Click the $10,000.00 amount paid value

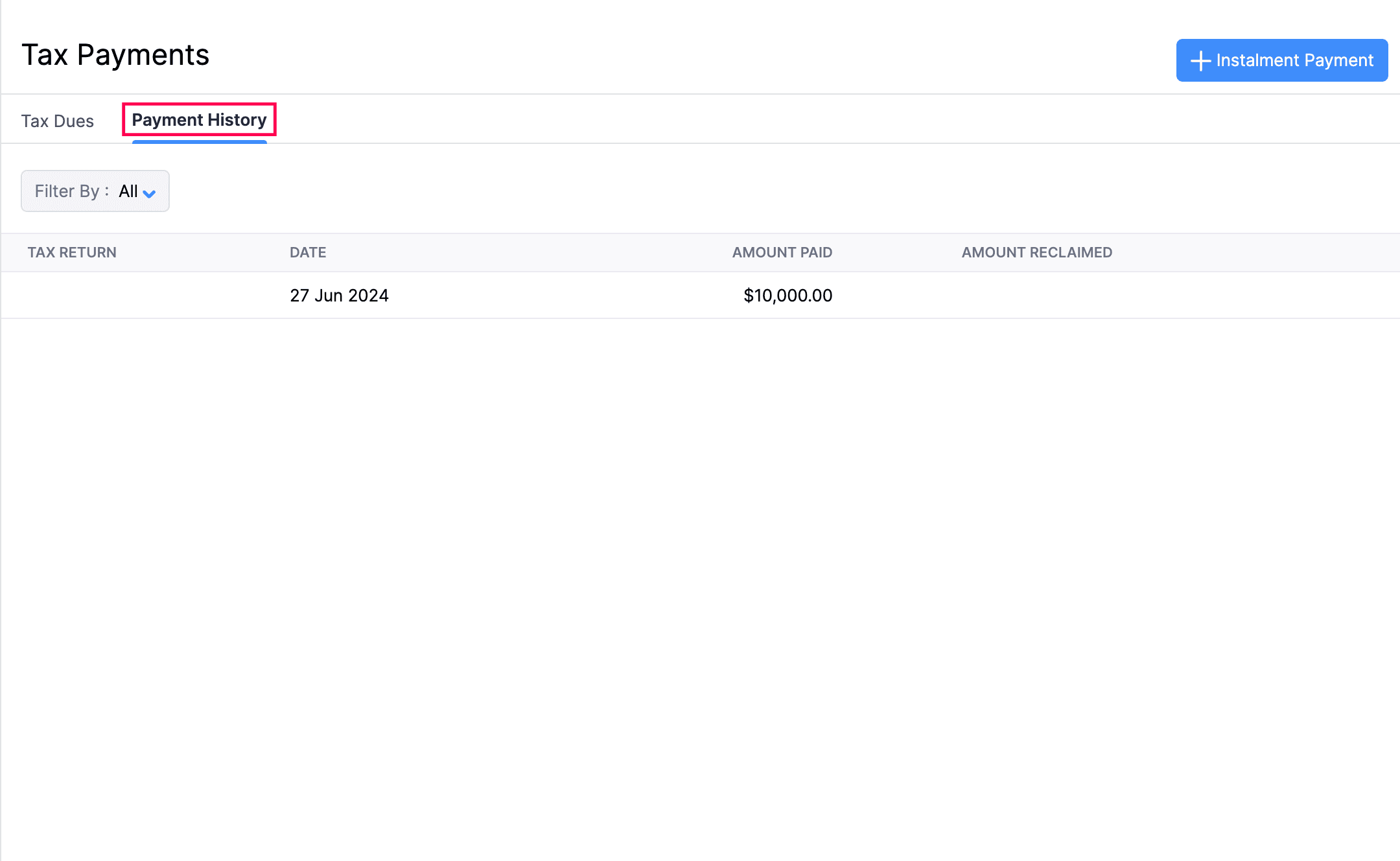tap(787, 295)
